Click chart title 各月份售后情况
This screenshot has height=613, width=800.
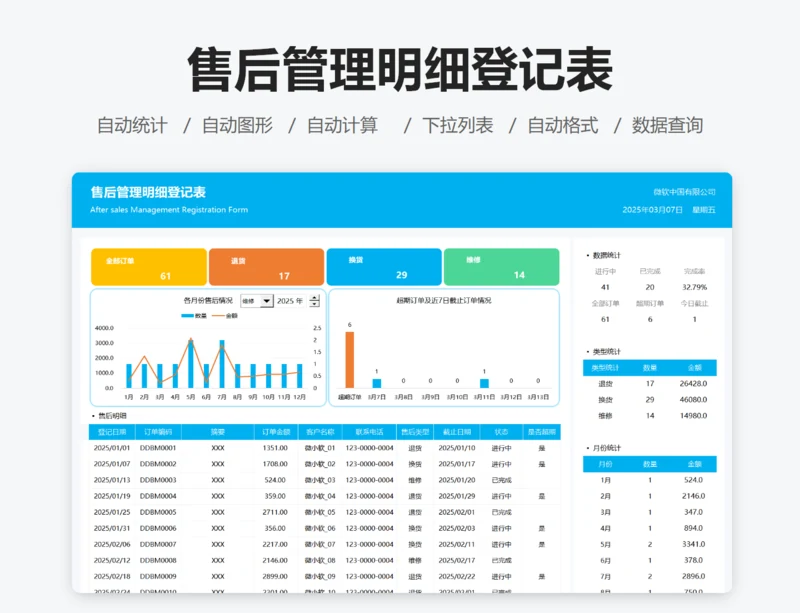click(x=208, y=301)
